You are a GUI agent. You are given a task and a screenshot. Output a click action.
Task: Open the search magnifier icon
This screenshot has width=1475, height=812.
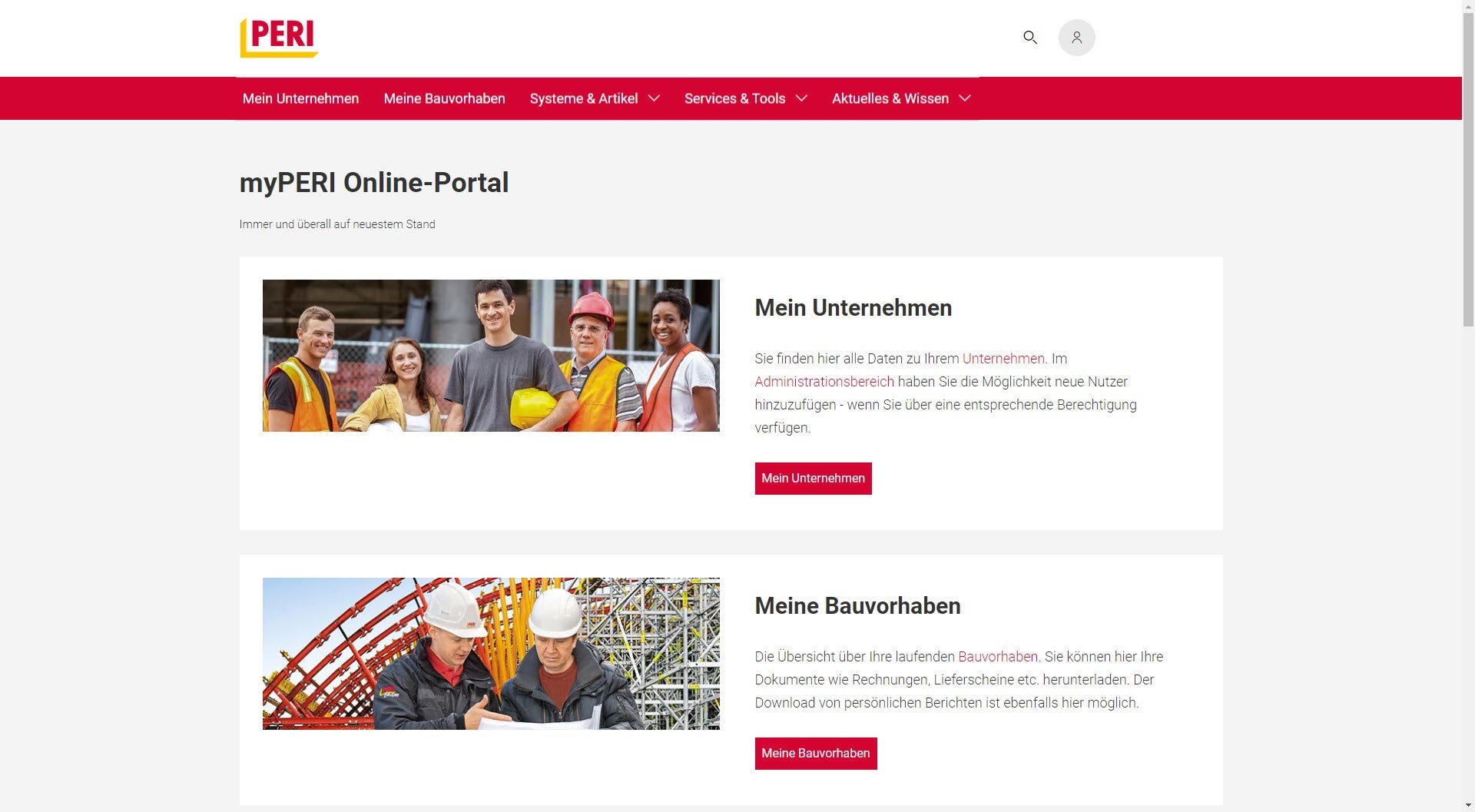(1029, 38)
